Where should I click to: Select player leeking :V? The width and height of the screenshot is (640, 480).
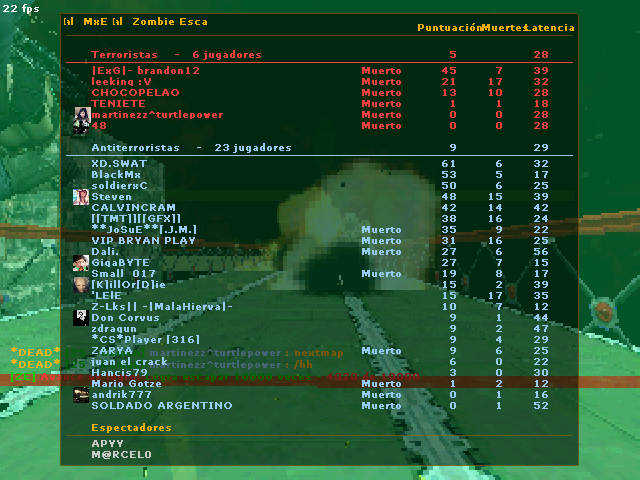pos(121,82)
